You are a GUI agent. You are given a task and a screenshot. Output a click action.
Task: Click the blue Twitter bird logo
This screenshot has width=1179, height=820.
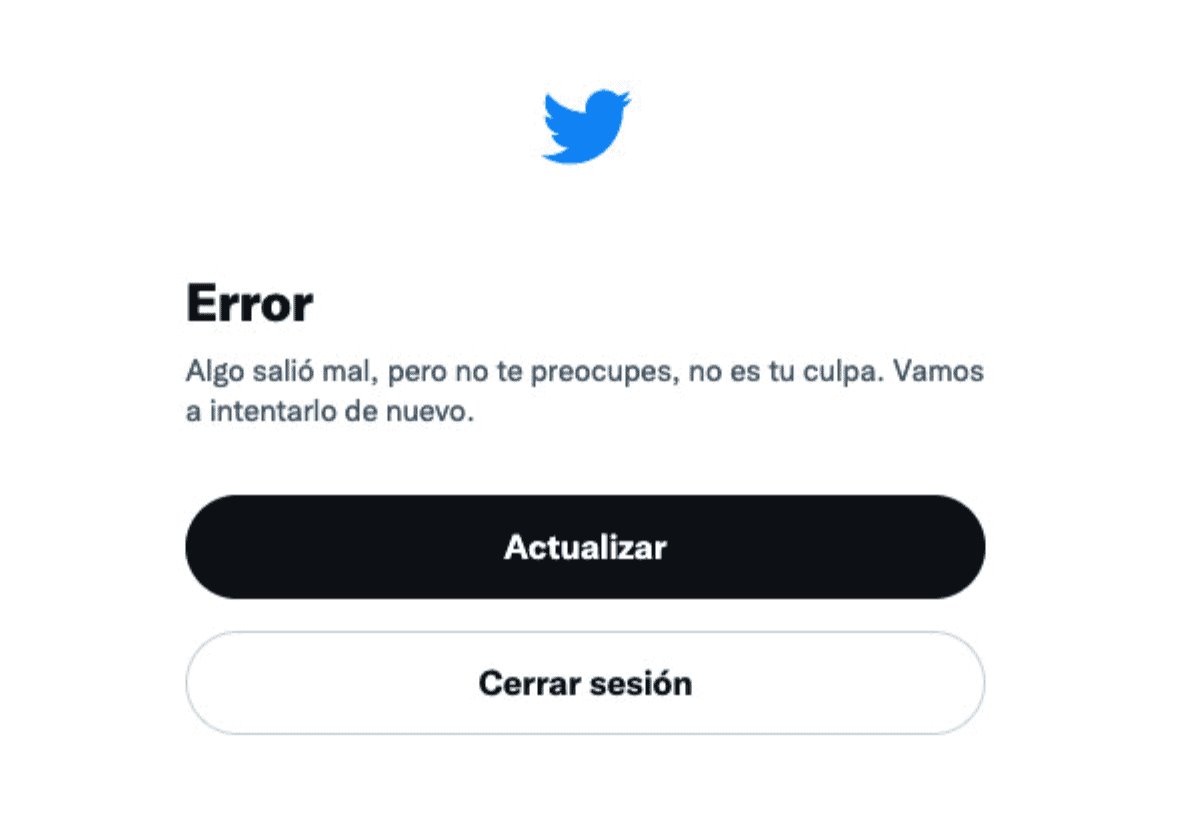[586, 126]
